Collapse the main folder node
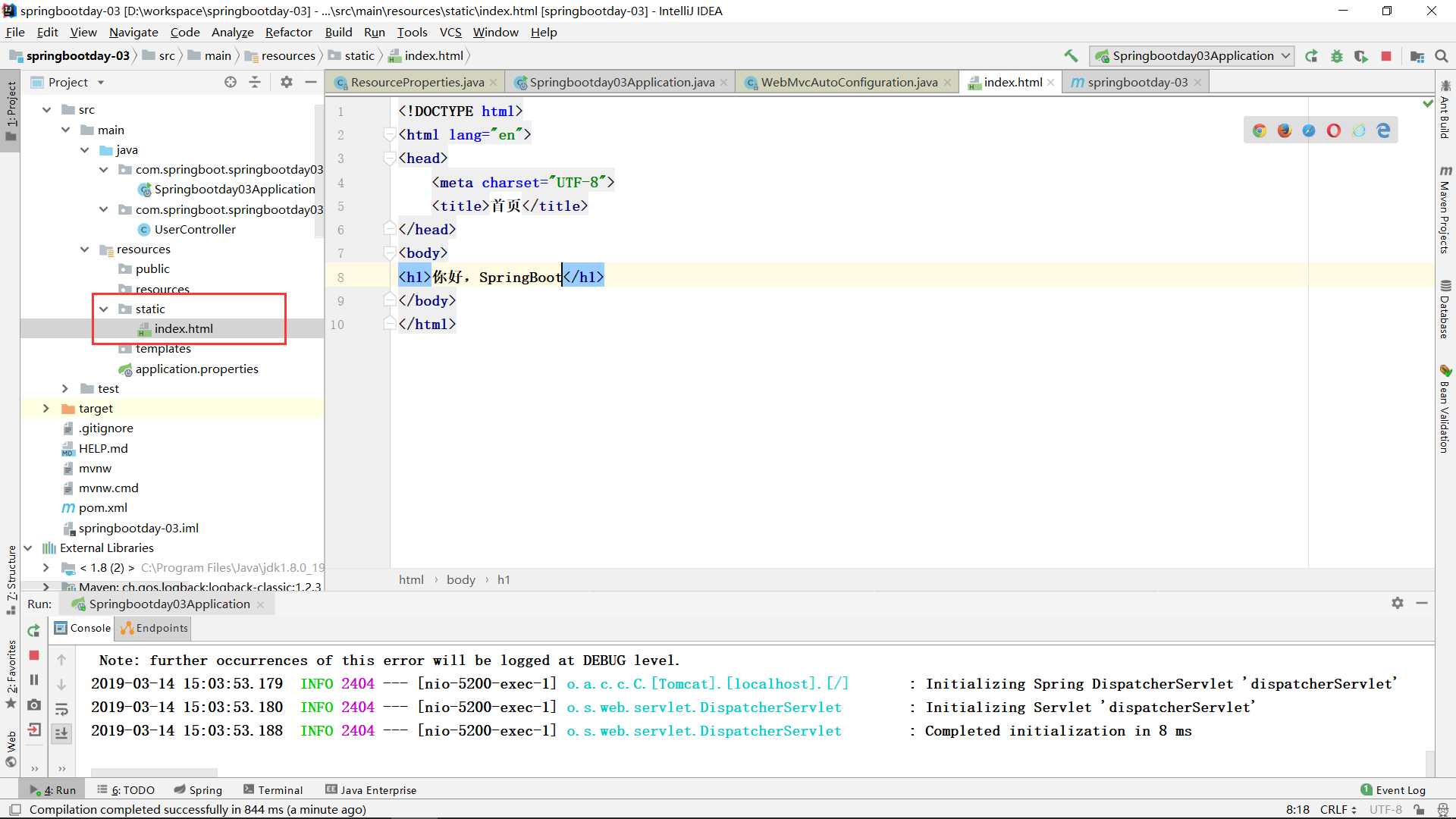 66,130
